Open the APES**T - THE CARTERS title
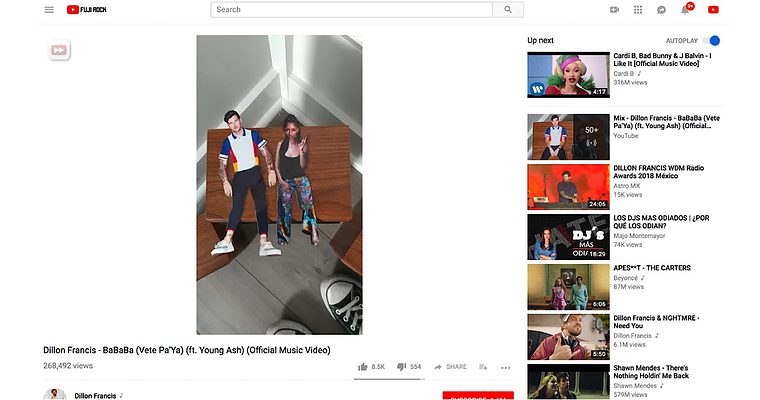The height and width of the screenshot is (400, 760). (652, 268)
